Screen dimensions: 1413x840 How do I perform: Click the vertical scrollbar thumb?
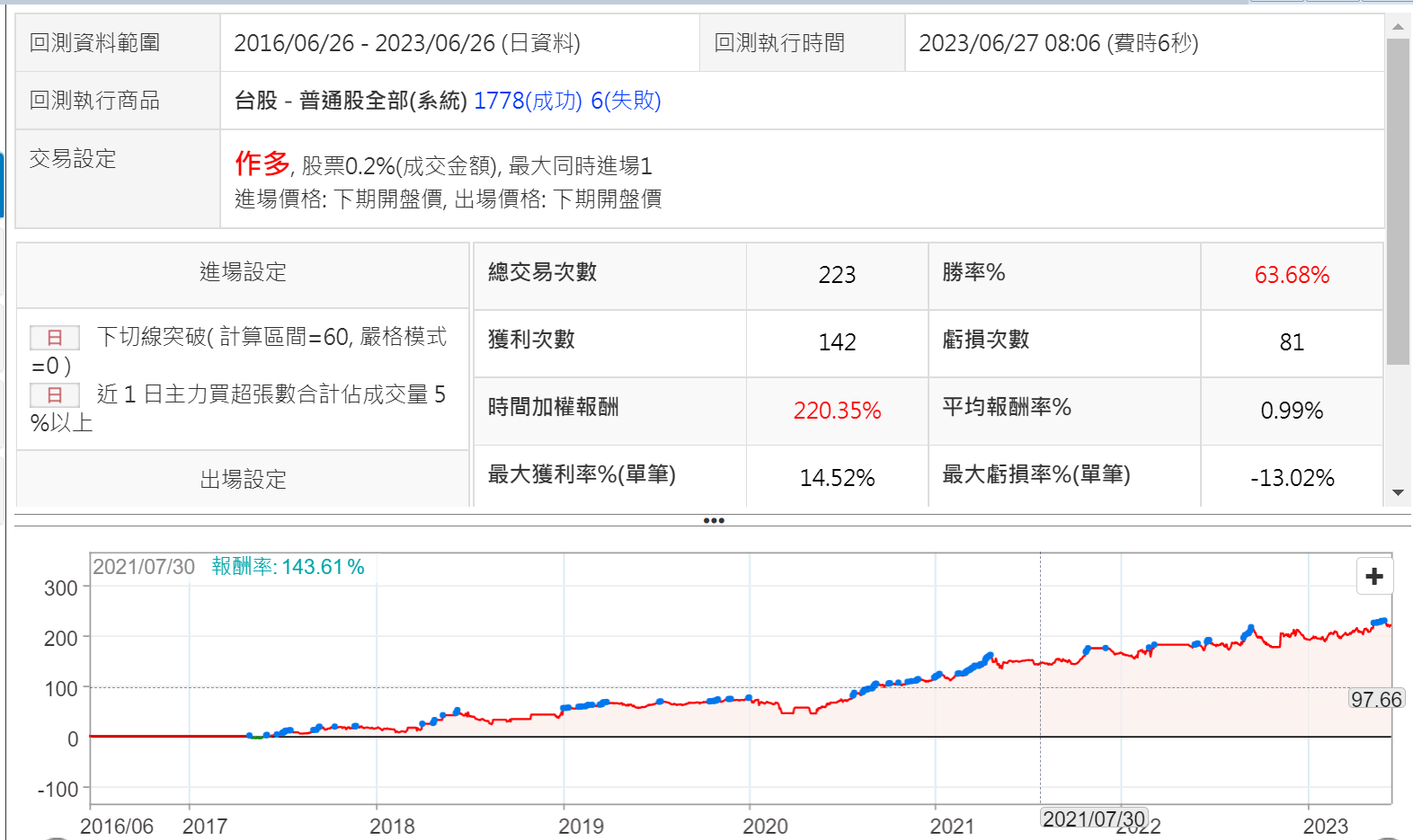pyautogui.click(x=1398, y=202)
